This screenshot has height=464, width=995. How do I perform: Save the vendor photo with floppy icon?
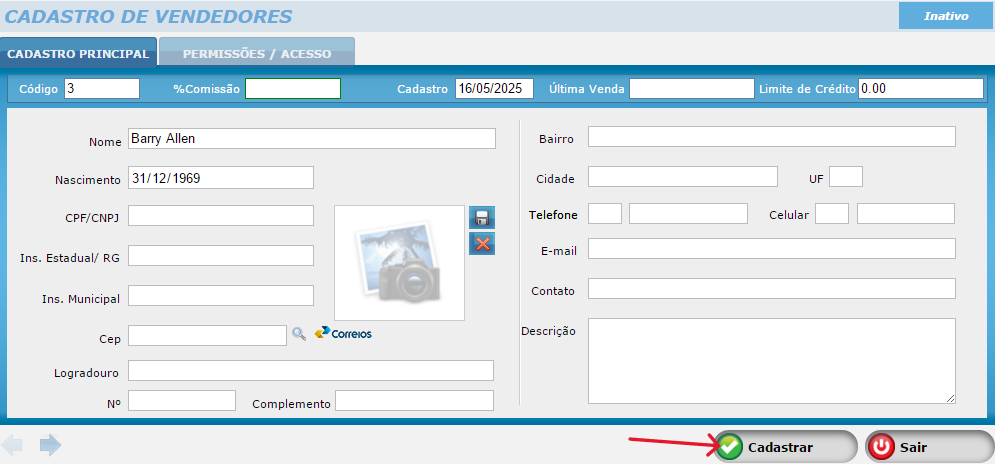click(482, 218)
